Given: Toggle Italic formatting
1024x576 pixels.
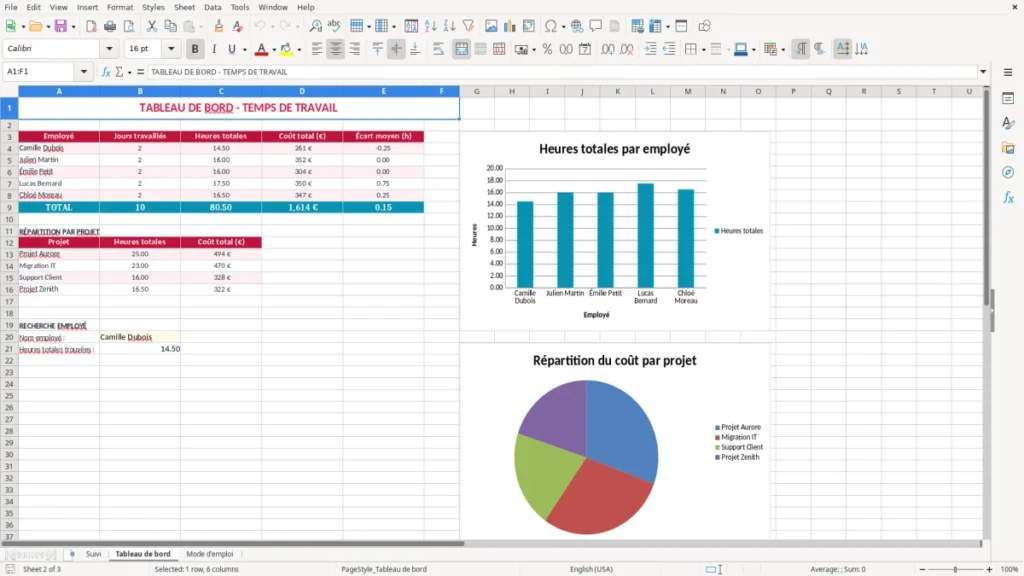Looking at the screenshot, I should click(214, 49).
